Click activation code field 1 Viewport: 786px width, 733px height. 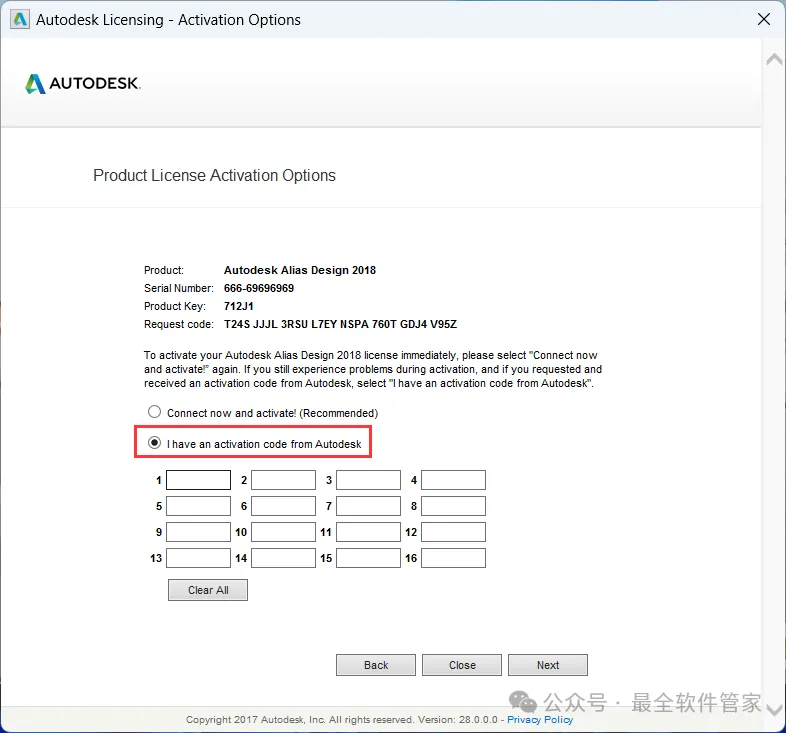click(x=199, y=480)
